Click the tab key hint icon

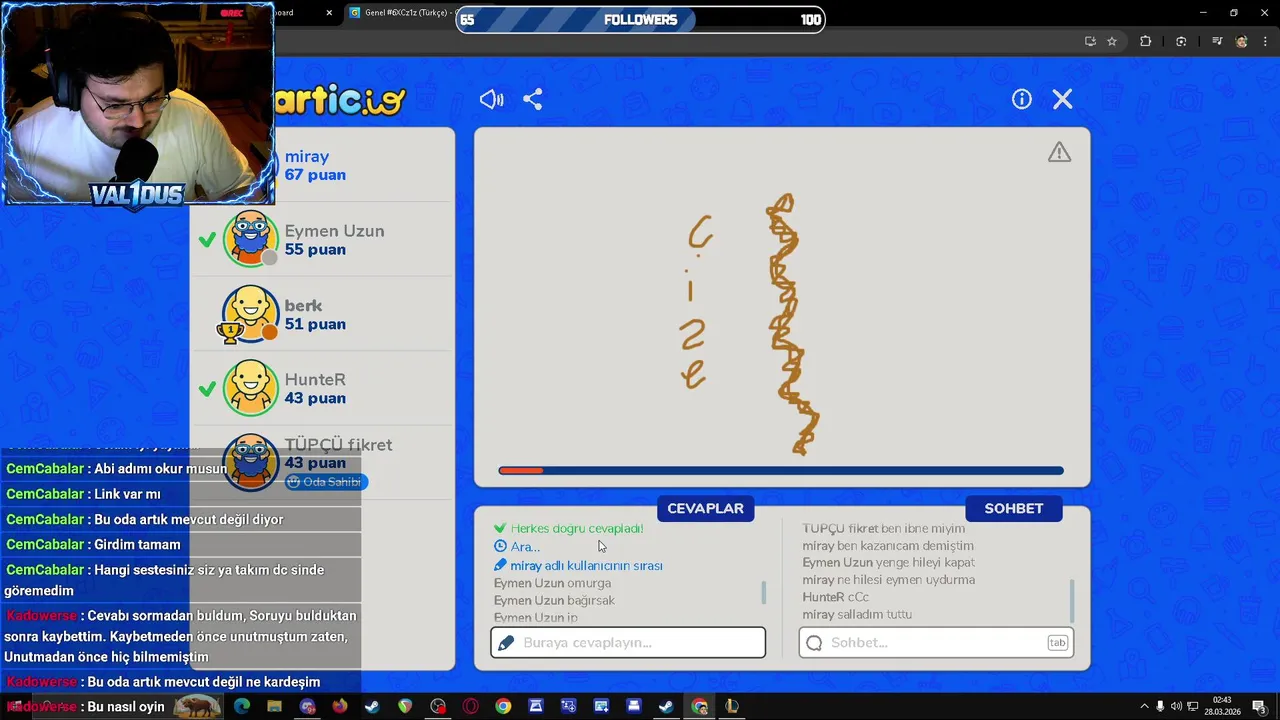coord(1057,643)
